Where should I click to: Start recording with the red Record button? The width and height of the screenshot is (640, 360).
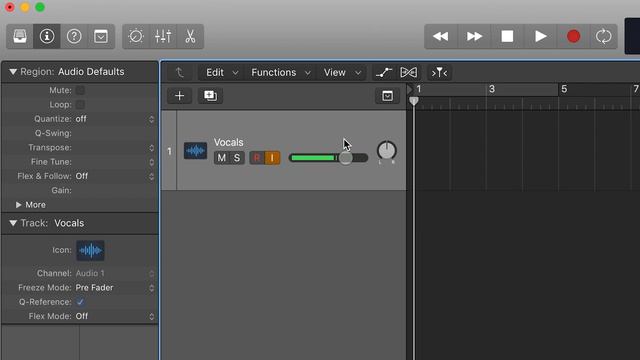(573, 37)
